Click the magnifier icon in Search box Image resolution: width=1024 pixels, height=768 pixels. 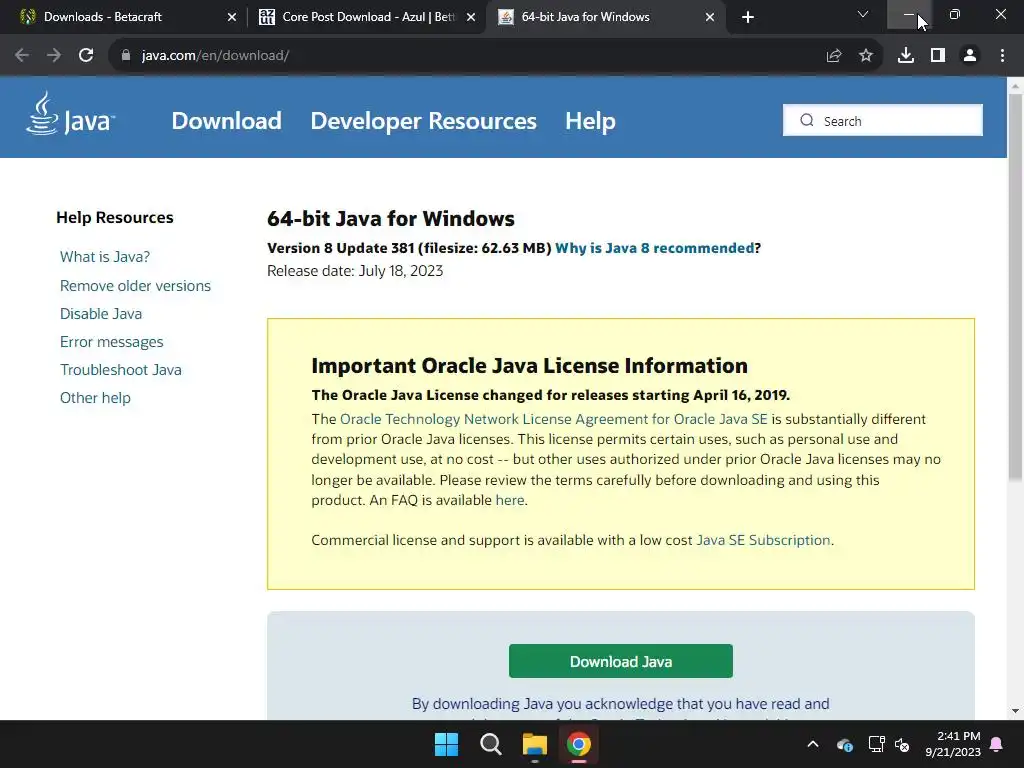coord(807,120)
